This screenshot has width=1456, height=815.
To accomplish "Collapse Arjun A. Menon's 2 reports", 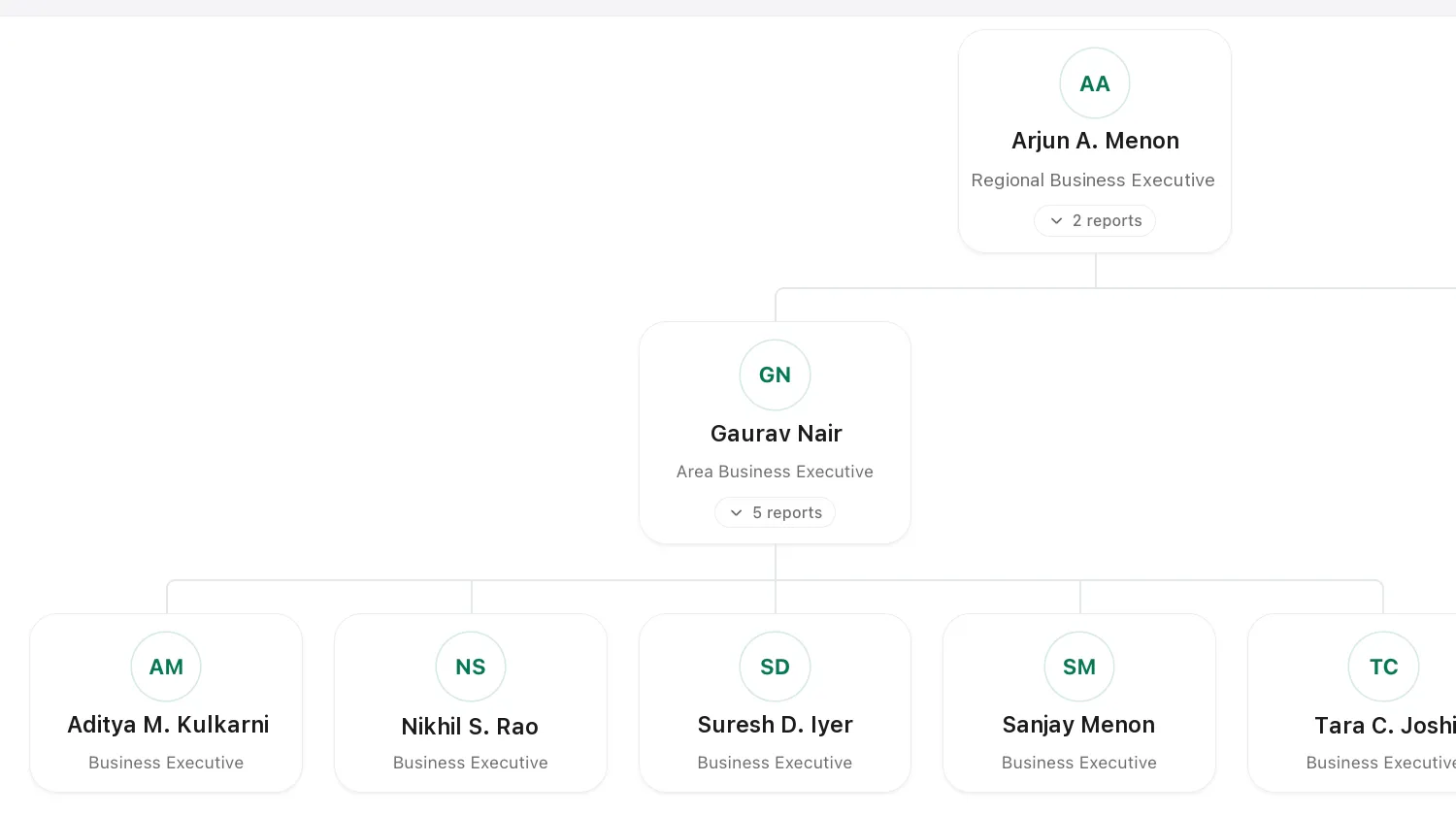I will (x=1095, y=221).
